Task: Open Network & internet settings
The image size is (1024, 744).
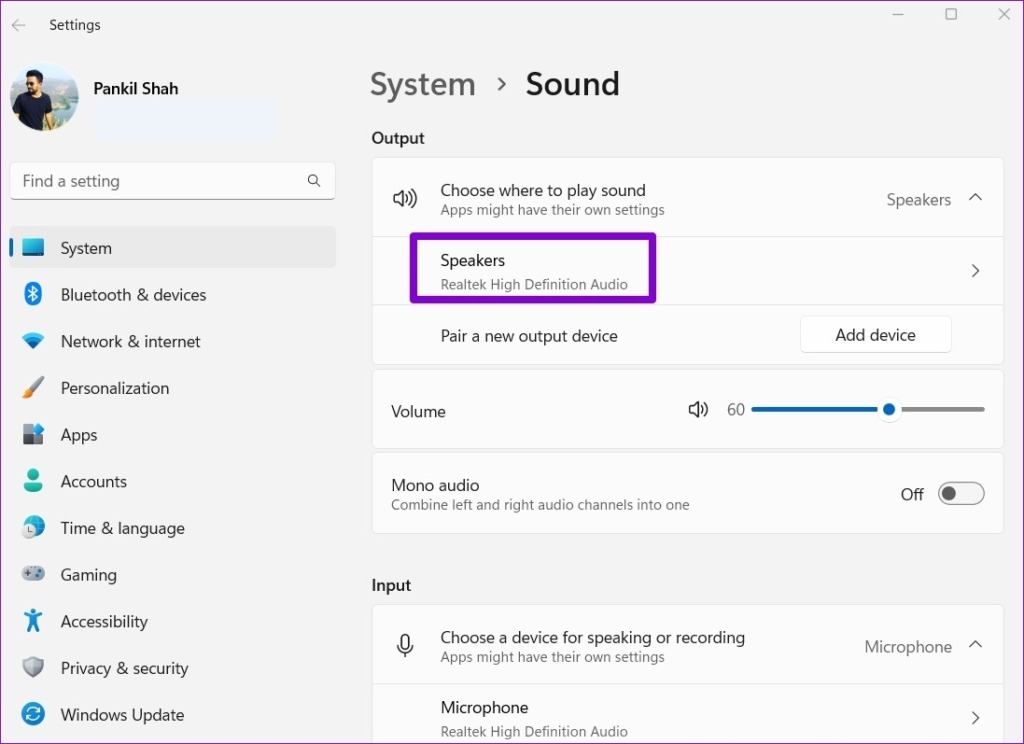Action: [x=30, y=341]
